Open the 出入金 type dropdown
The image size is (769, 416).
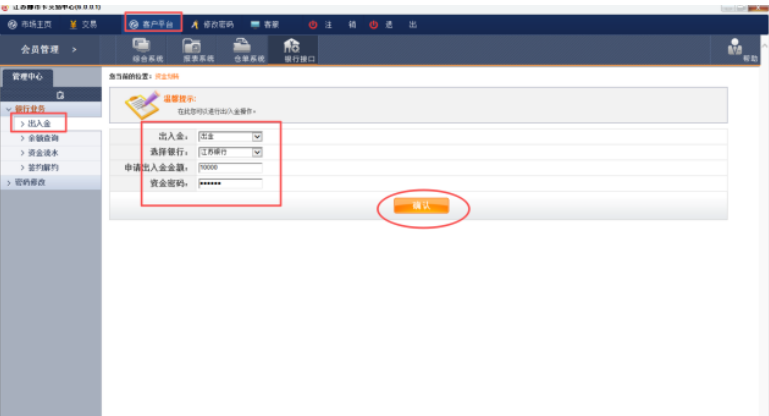257,136
